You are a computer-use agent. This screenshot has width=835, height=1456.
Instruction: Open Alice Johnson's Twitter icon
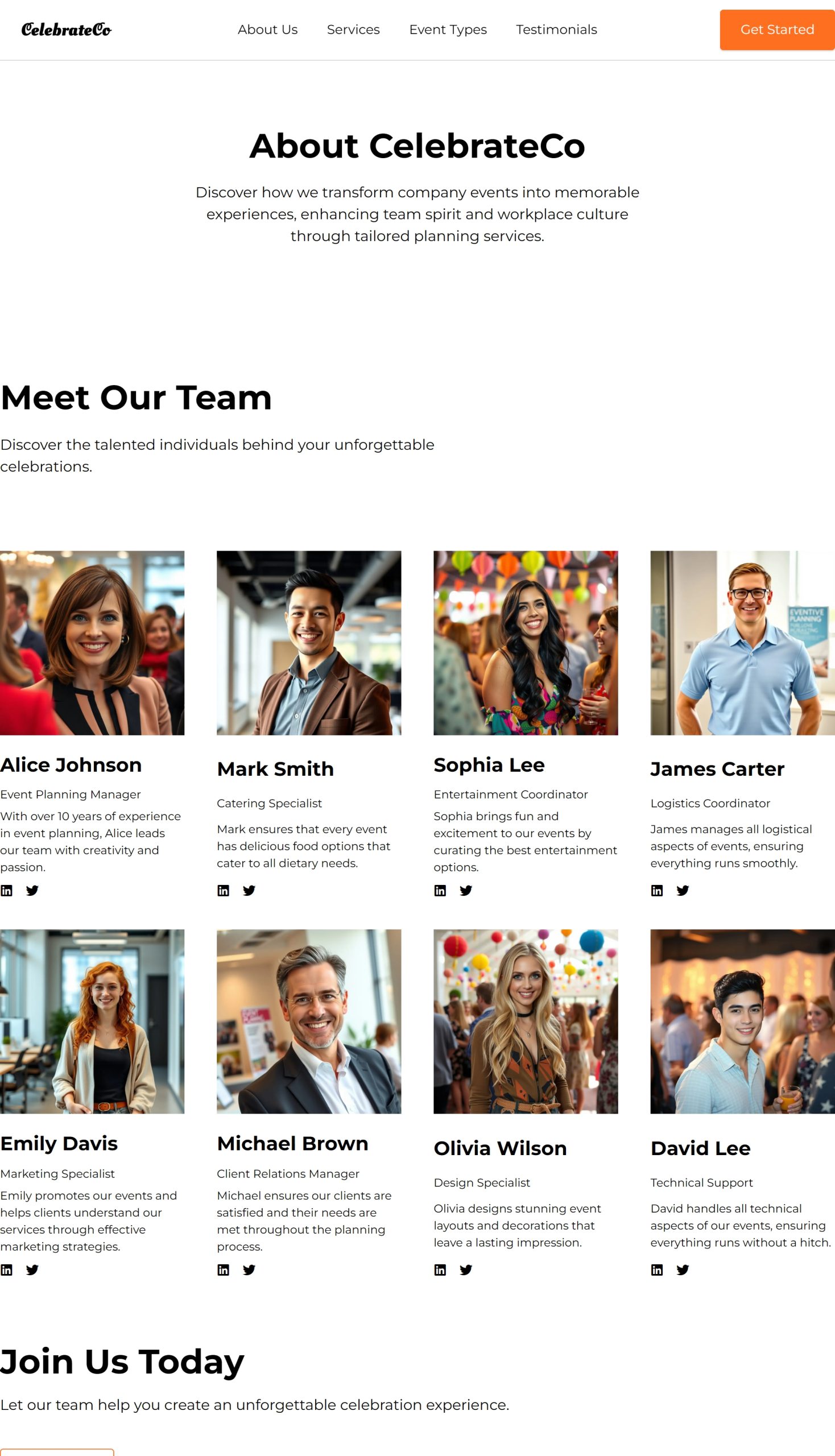point(32,891)
